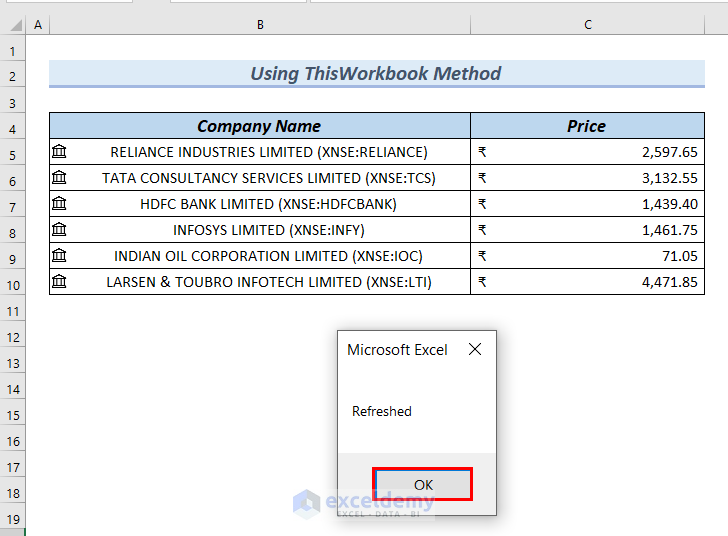
Task: Select HDFC BANK LIMITED (XNSE:HDFCBANK) cell
Action: point(260,204)
